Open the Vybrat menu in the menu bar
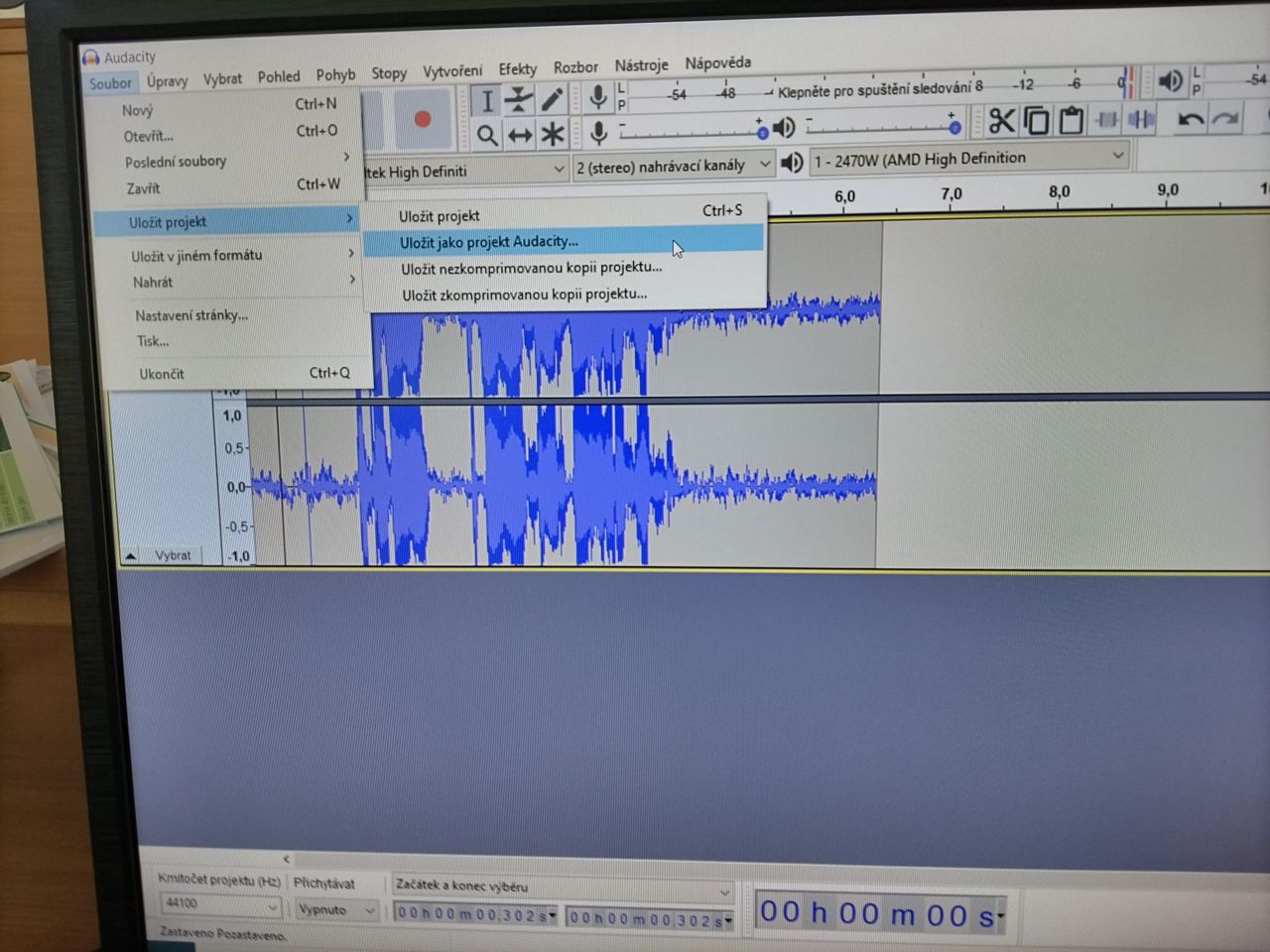The height and width of the screenshot is (952, 1270). click(x=222, y=79)
